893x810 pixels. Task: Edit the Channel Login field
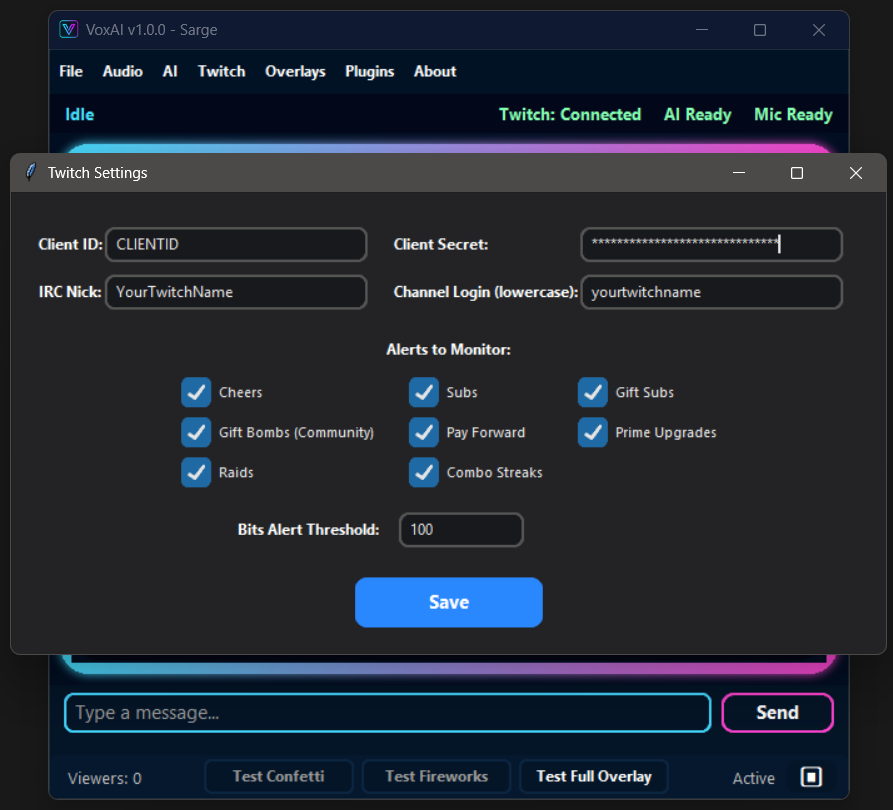[x=711, y=292]
